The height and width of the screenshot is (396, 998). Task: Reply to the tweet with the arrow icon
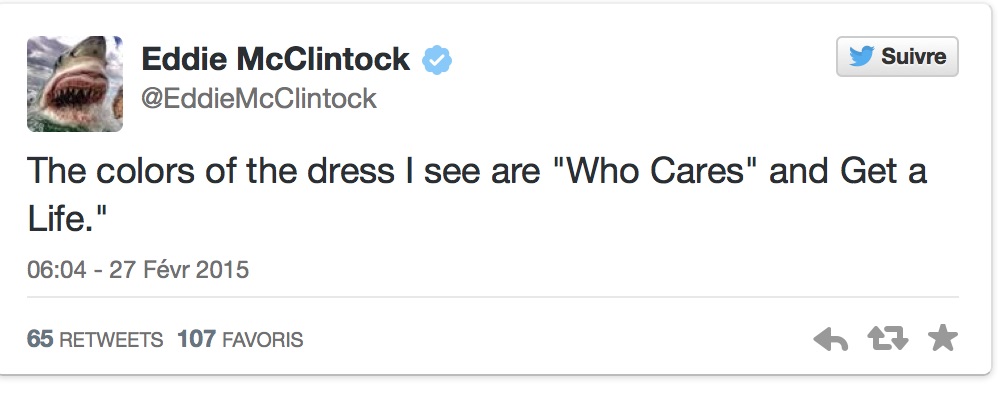coord(831,339)
